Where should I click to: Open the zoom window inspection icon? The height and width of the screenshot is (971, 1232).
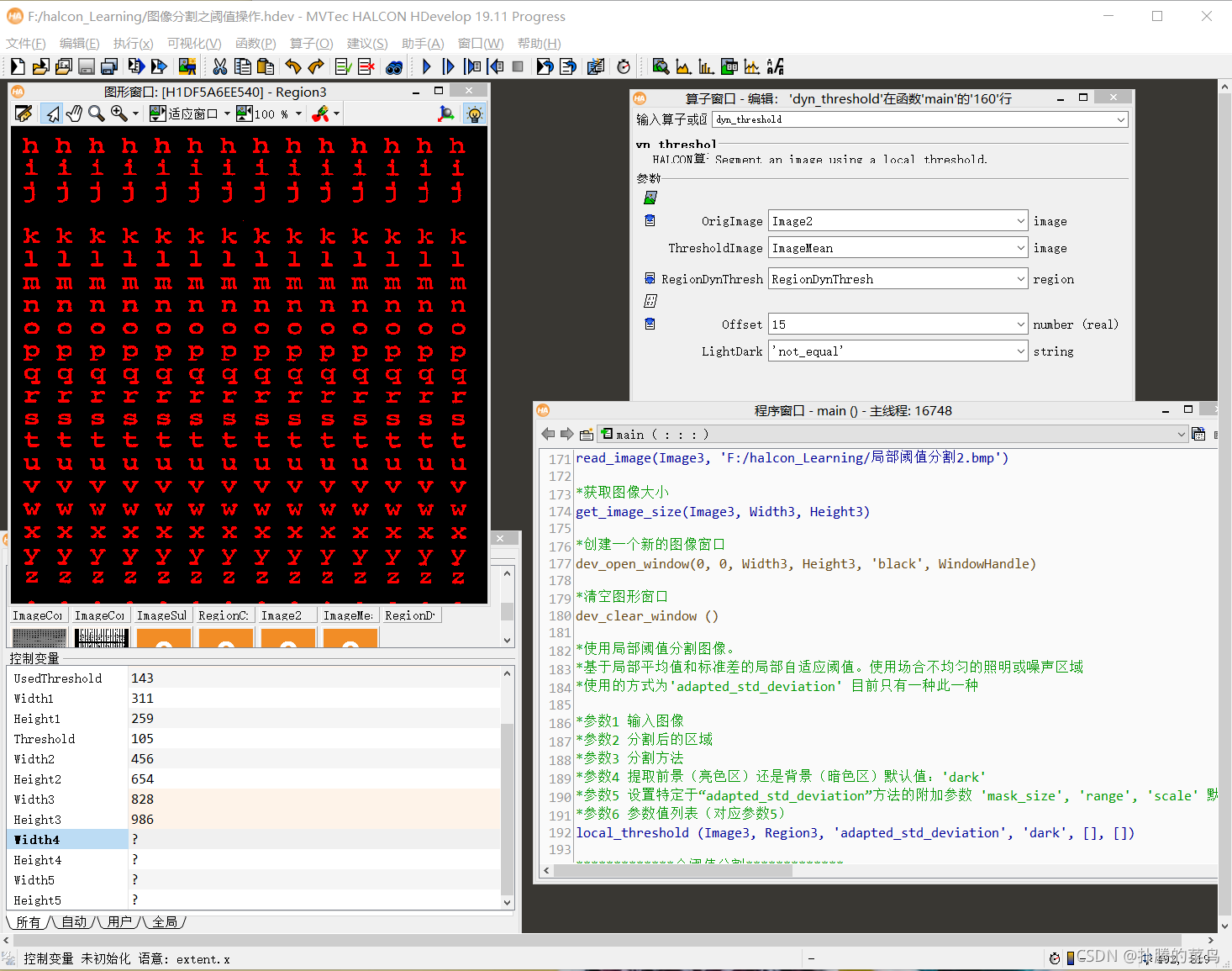(661, 66)
